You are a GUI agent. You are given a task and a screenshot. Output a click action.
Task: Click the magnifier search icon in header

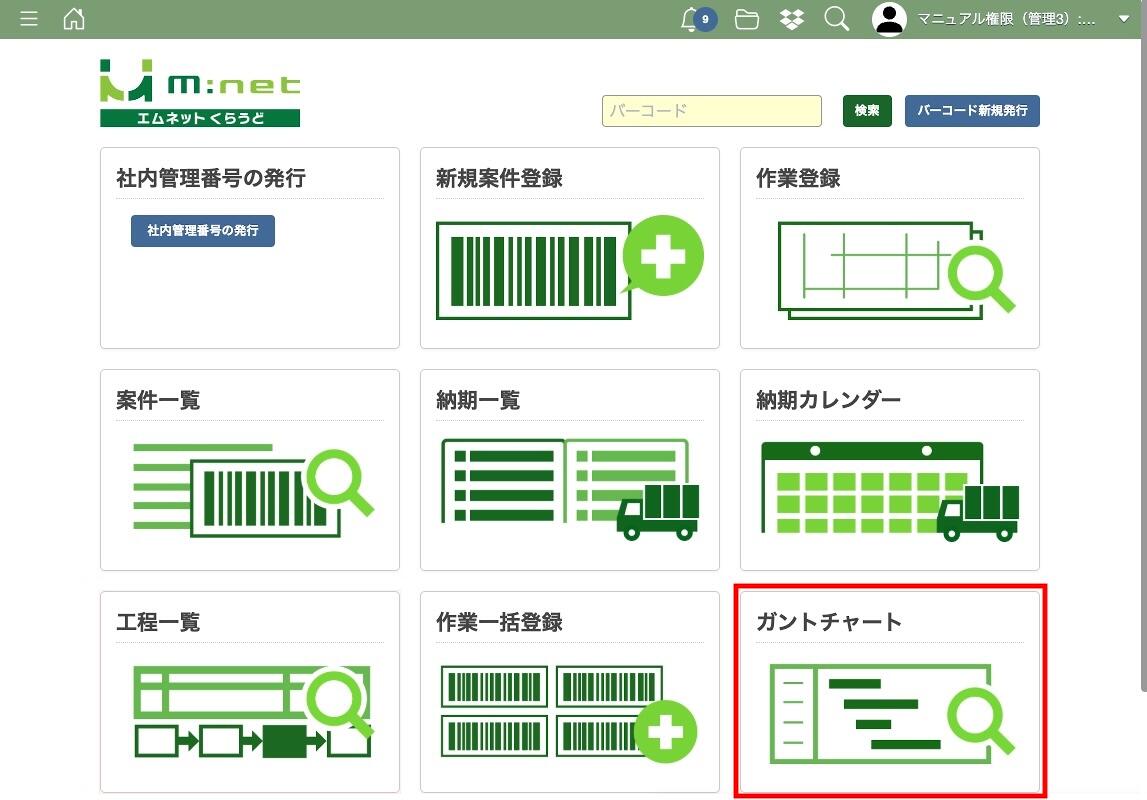[837, 19]
